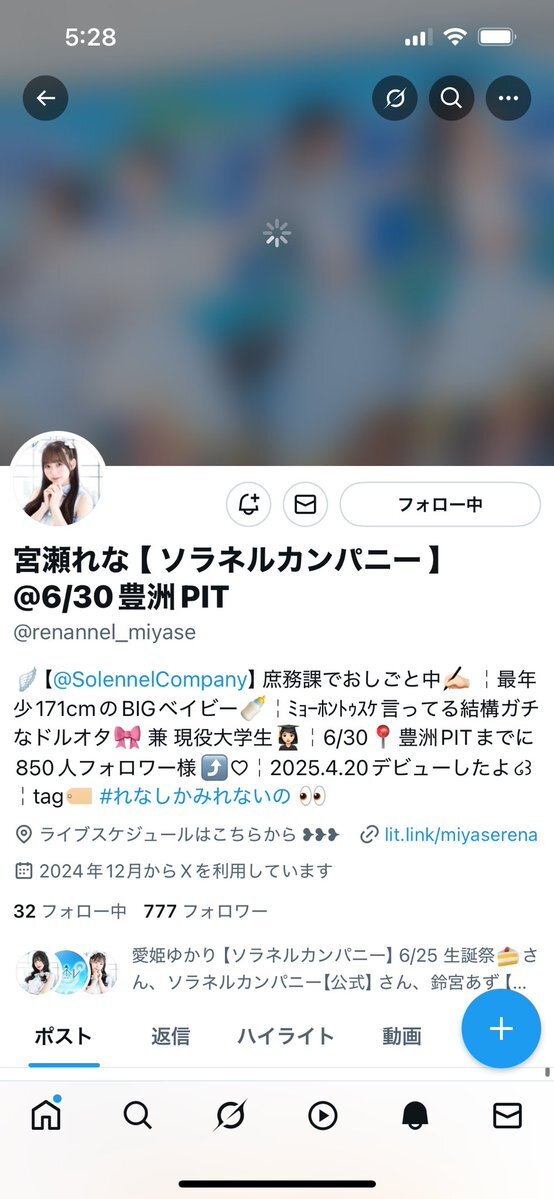Turn on post notifications bell

tap(249, 505)
